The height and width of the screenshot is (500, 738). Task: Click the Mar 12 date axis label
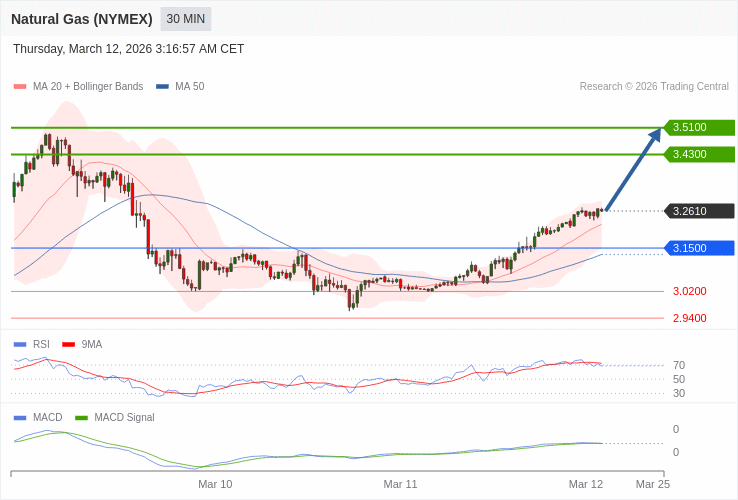(x=586, y=484)
